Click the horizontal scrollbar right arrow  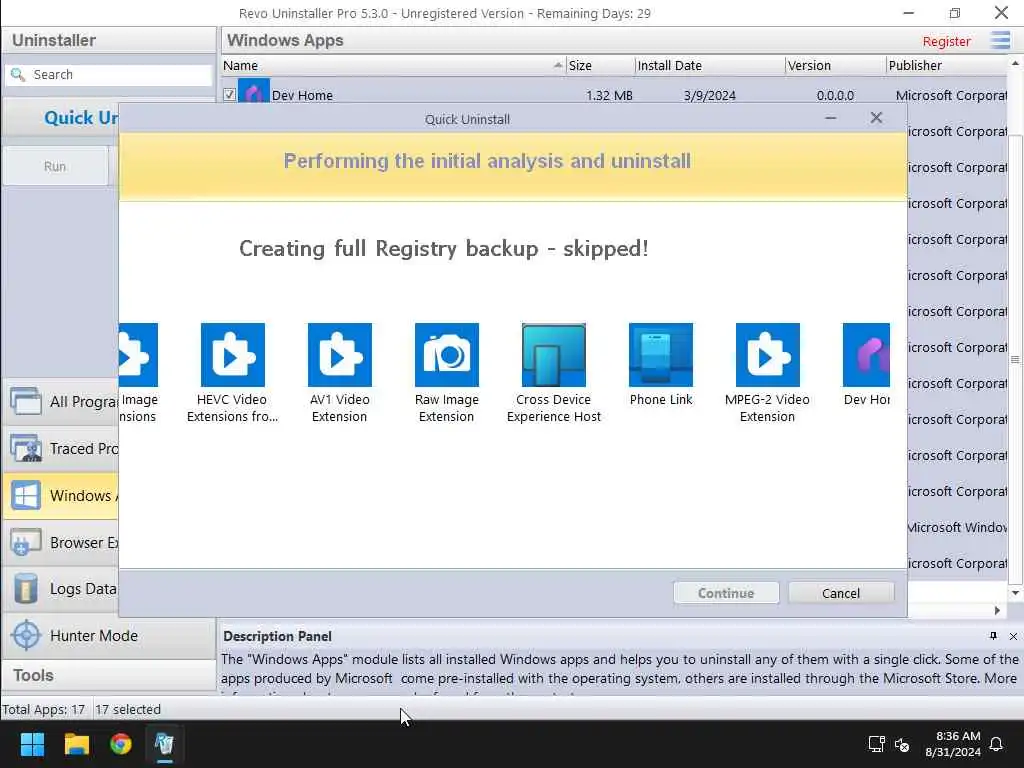click(997, 611)
